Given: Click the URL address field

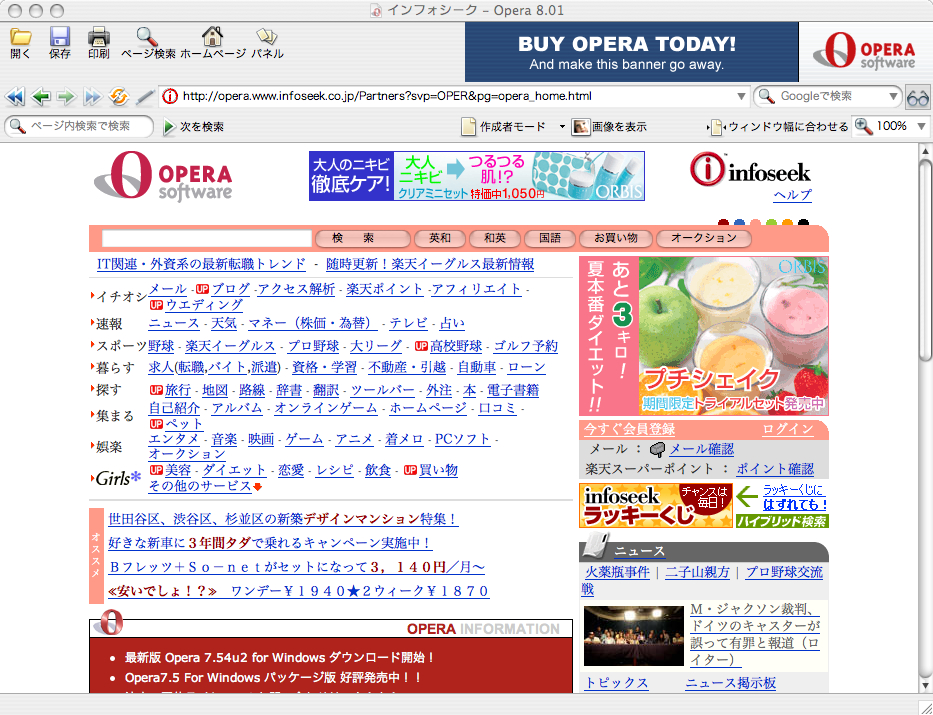Looking at the screenshot, I should click(x=455, y=96).
